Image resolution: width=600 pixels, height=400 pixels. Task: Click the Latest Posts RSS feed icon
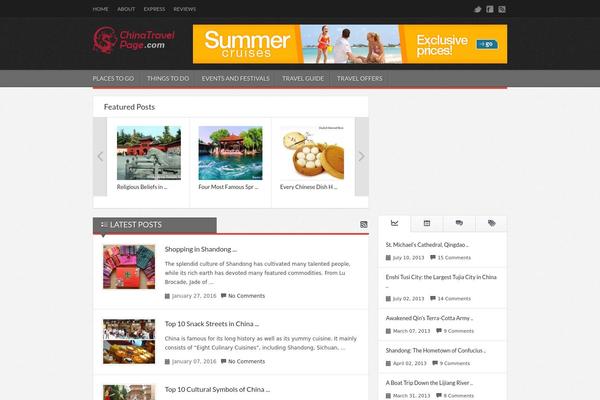364,225
